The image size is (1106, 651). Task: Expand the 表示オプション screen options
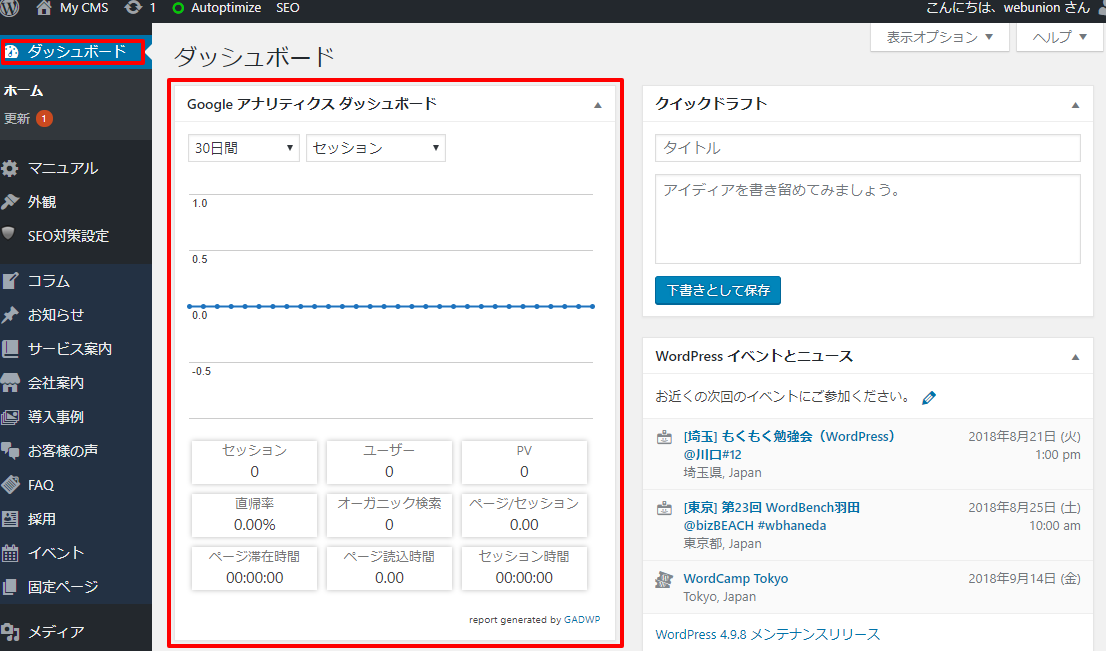coord(940,37)
